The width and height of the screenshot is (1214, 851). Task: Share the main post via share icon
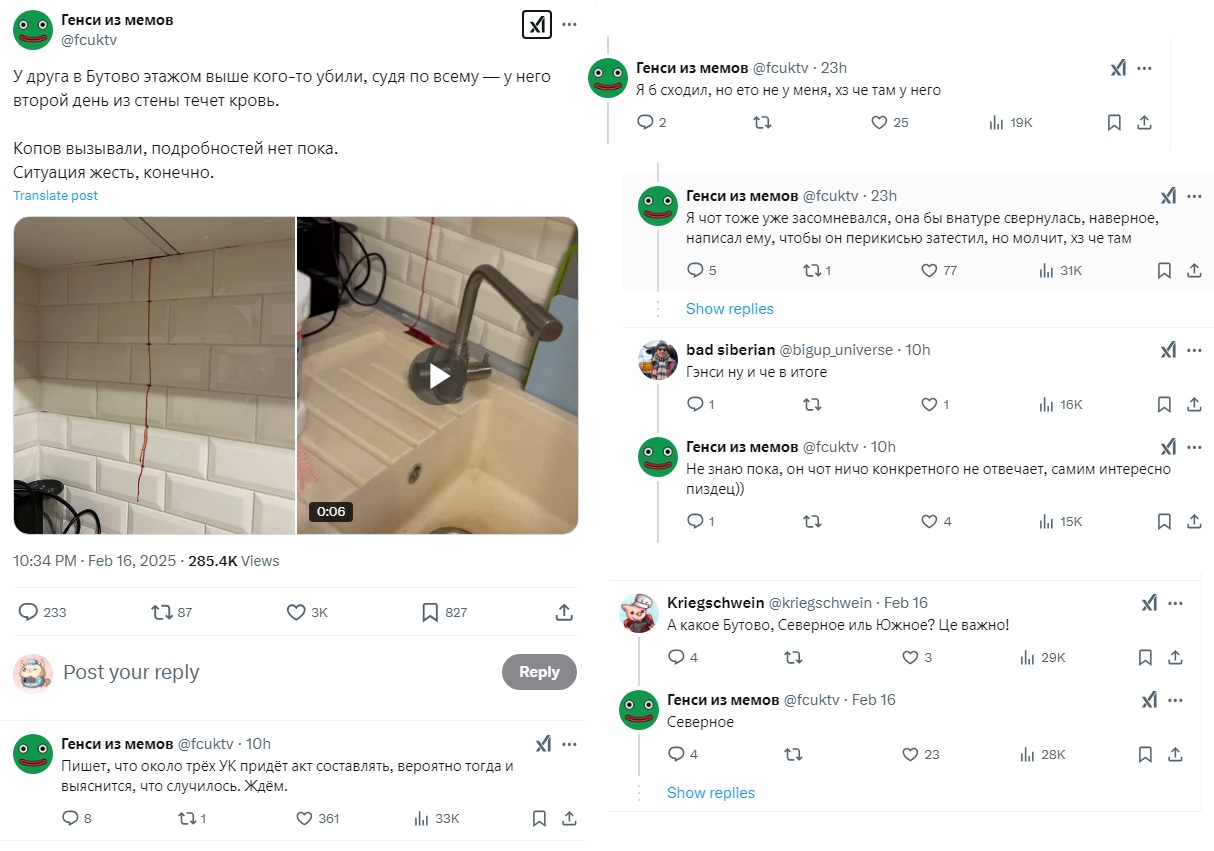tap(563, 612)
